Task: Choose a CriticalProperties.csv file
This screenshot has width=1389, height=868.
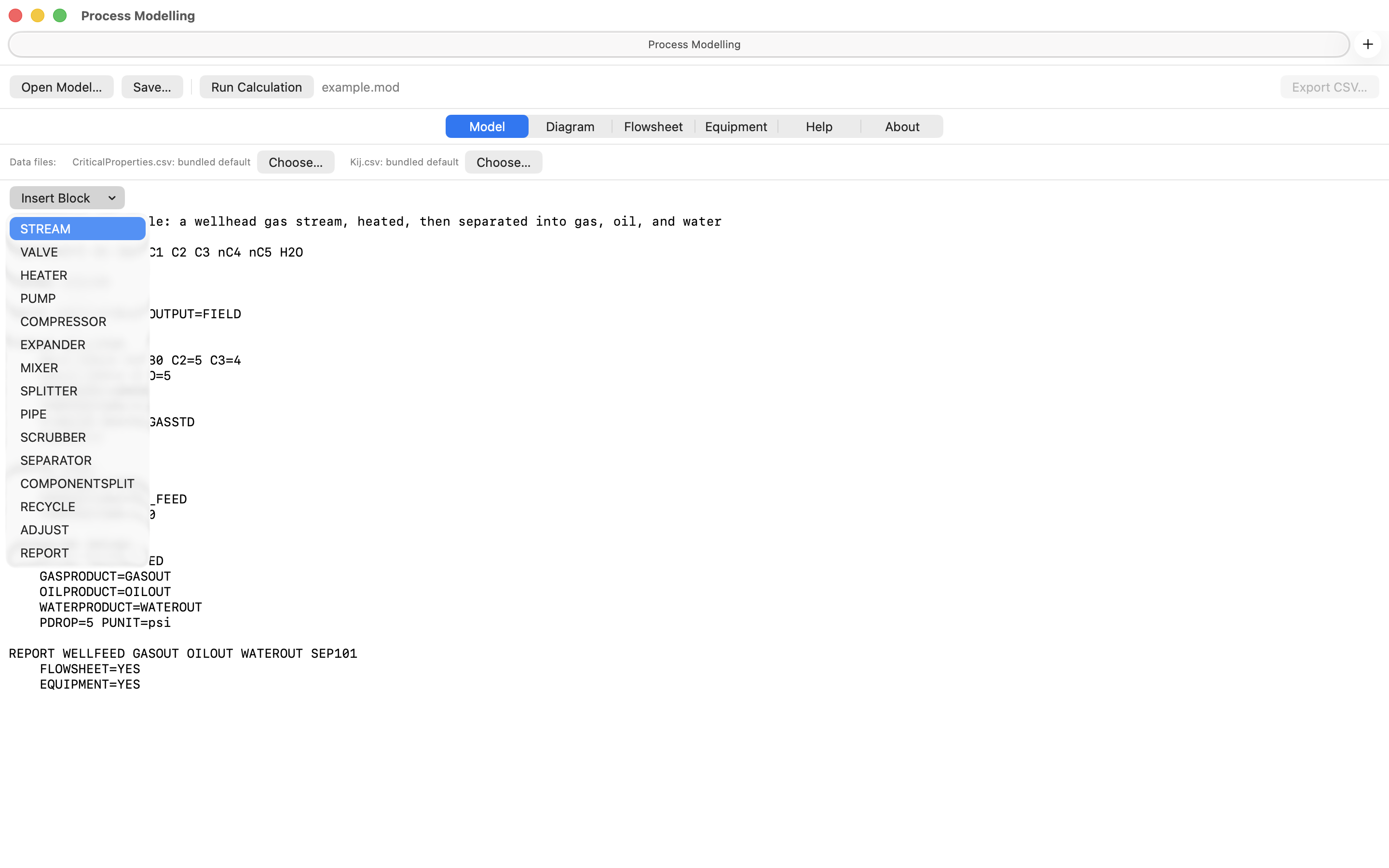Action: coord(296,162)
